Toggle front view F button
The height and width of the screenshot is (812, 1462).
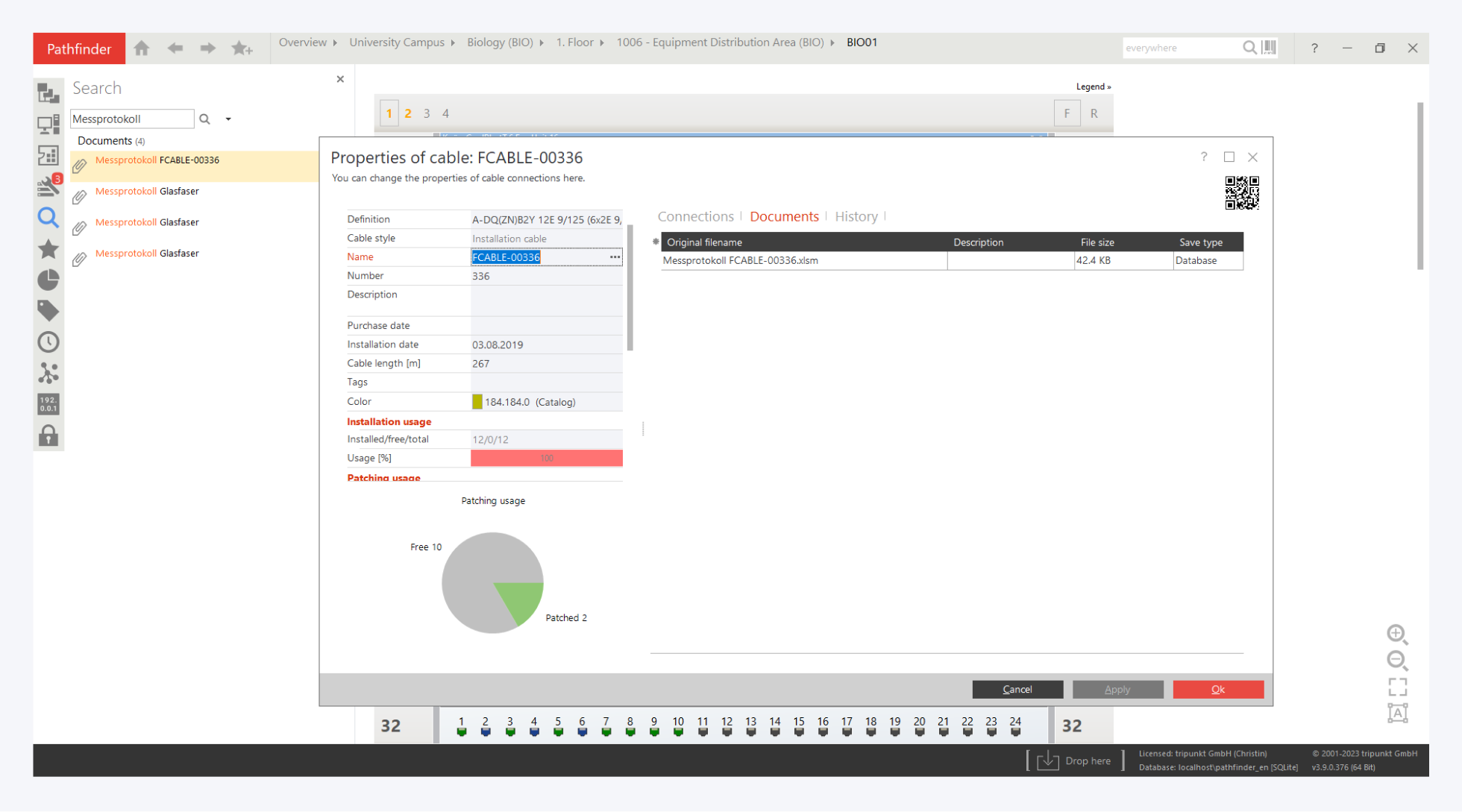(1067, 113)
